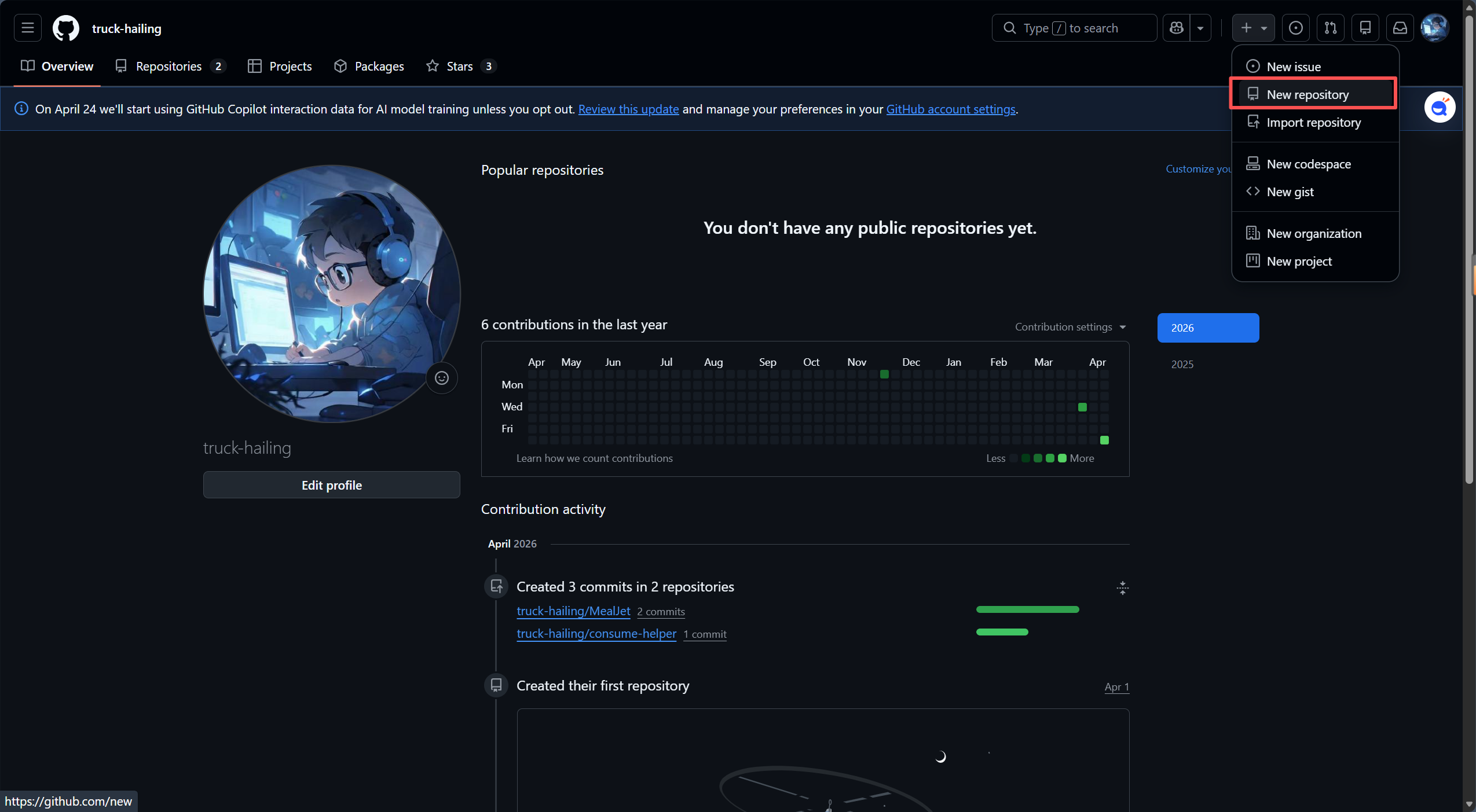Toggle the Create new plus dropdown
Screen dimensions: 1476x812
click(x=1253, y=28)
